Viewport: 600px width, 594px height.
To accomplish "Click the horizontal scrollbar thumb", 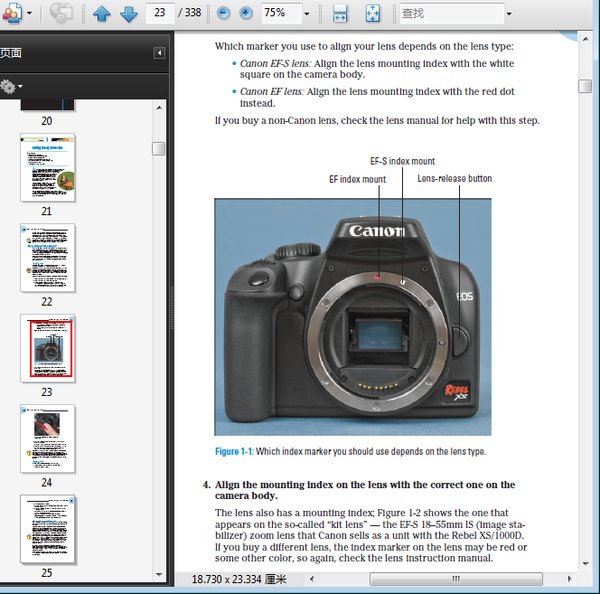I will point(456,579).
